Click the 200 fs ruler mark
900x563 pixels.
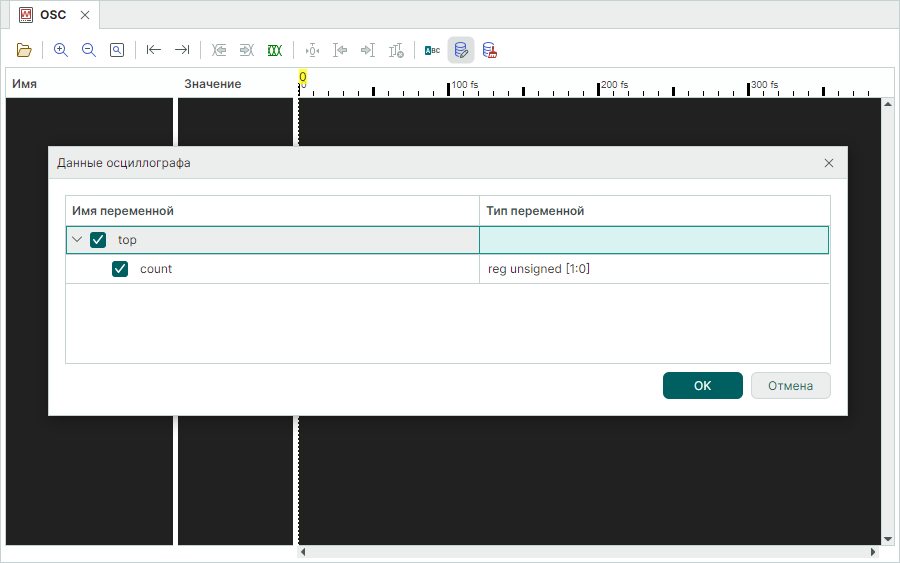(x=614, y=84)
